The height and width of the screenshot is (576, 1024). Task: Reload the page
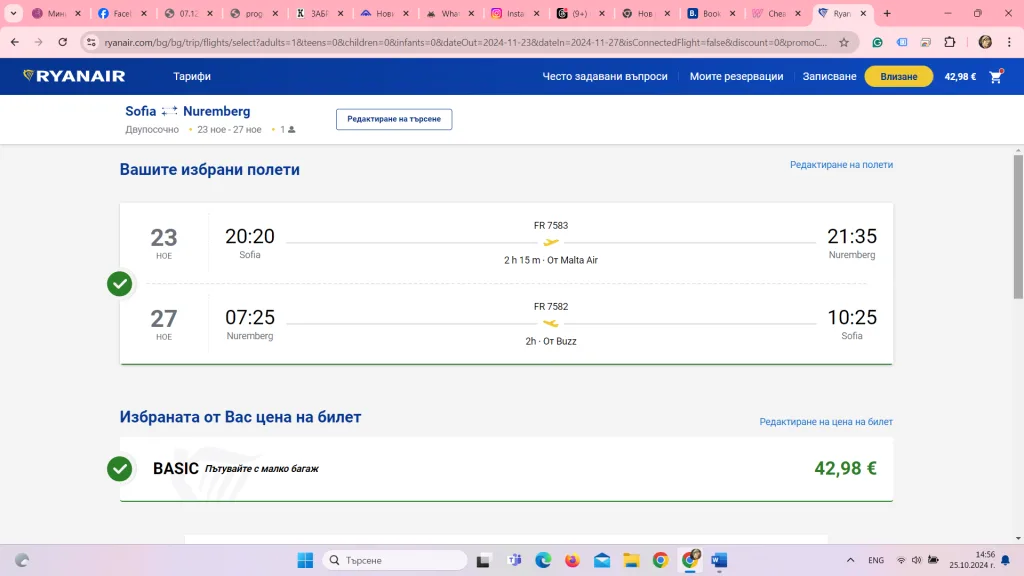point(63,42)
